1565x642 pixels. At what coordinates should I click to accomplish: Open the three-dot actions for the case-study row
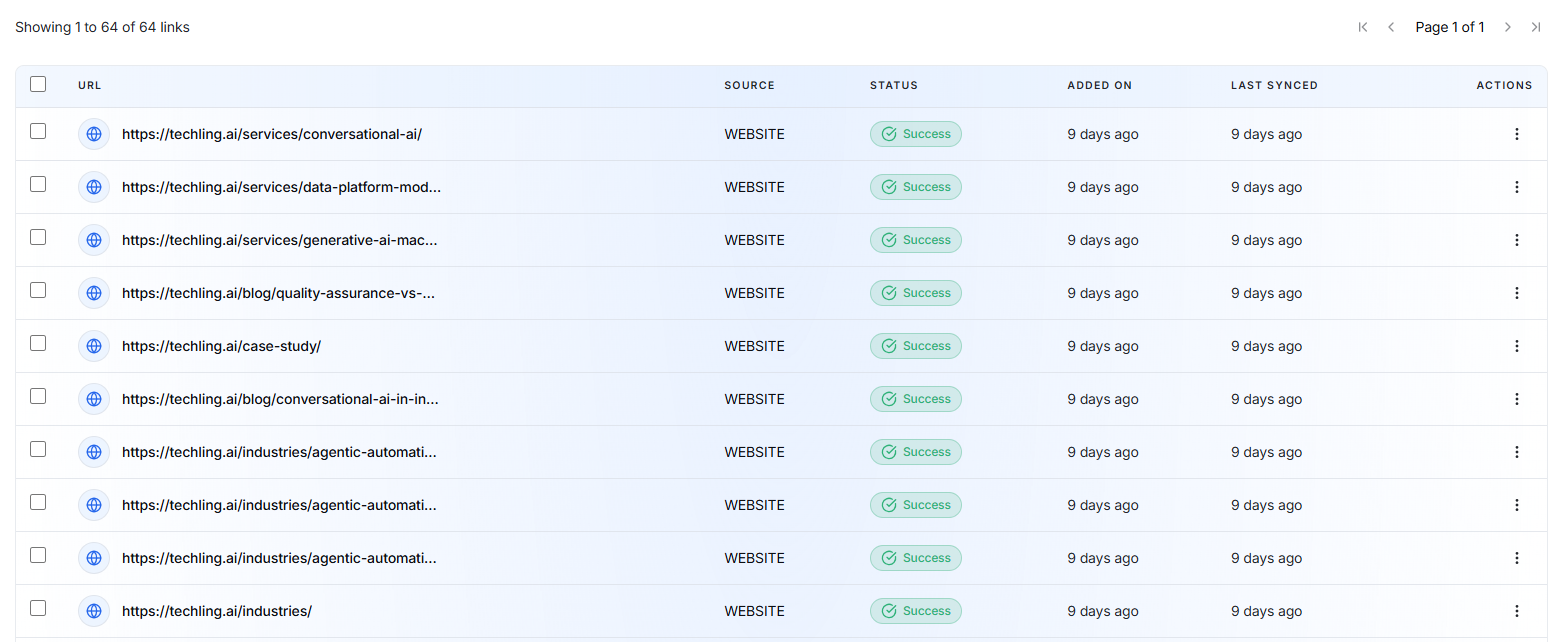pos(1517,346)
